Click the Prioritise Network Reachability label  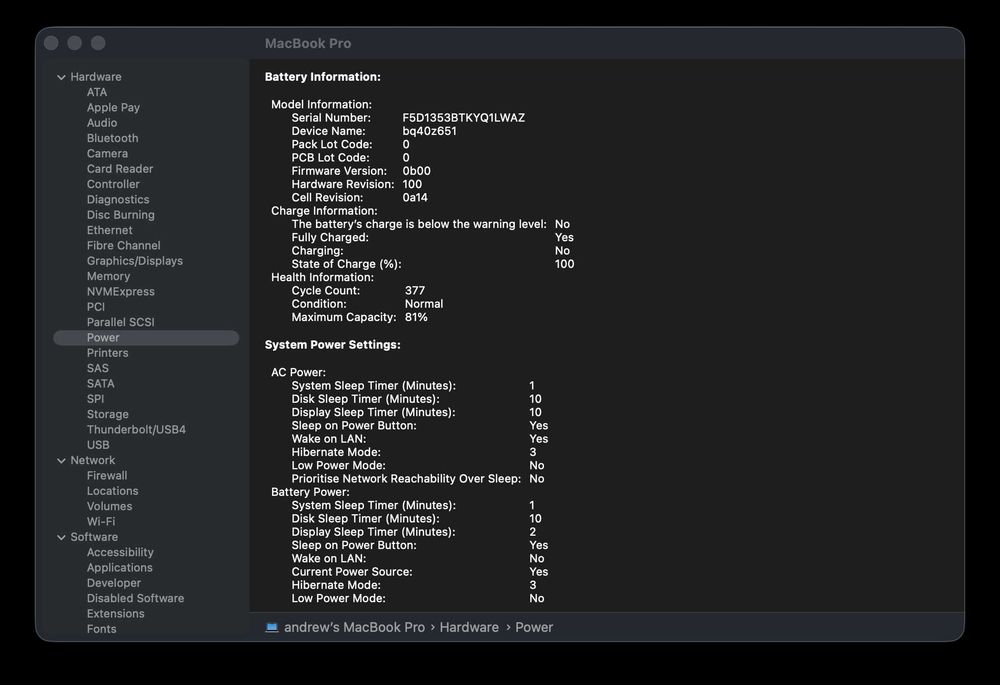pyautogui.click(x=406, y=478)
